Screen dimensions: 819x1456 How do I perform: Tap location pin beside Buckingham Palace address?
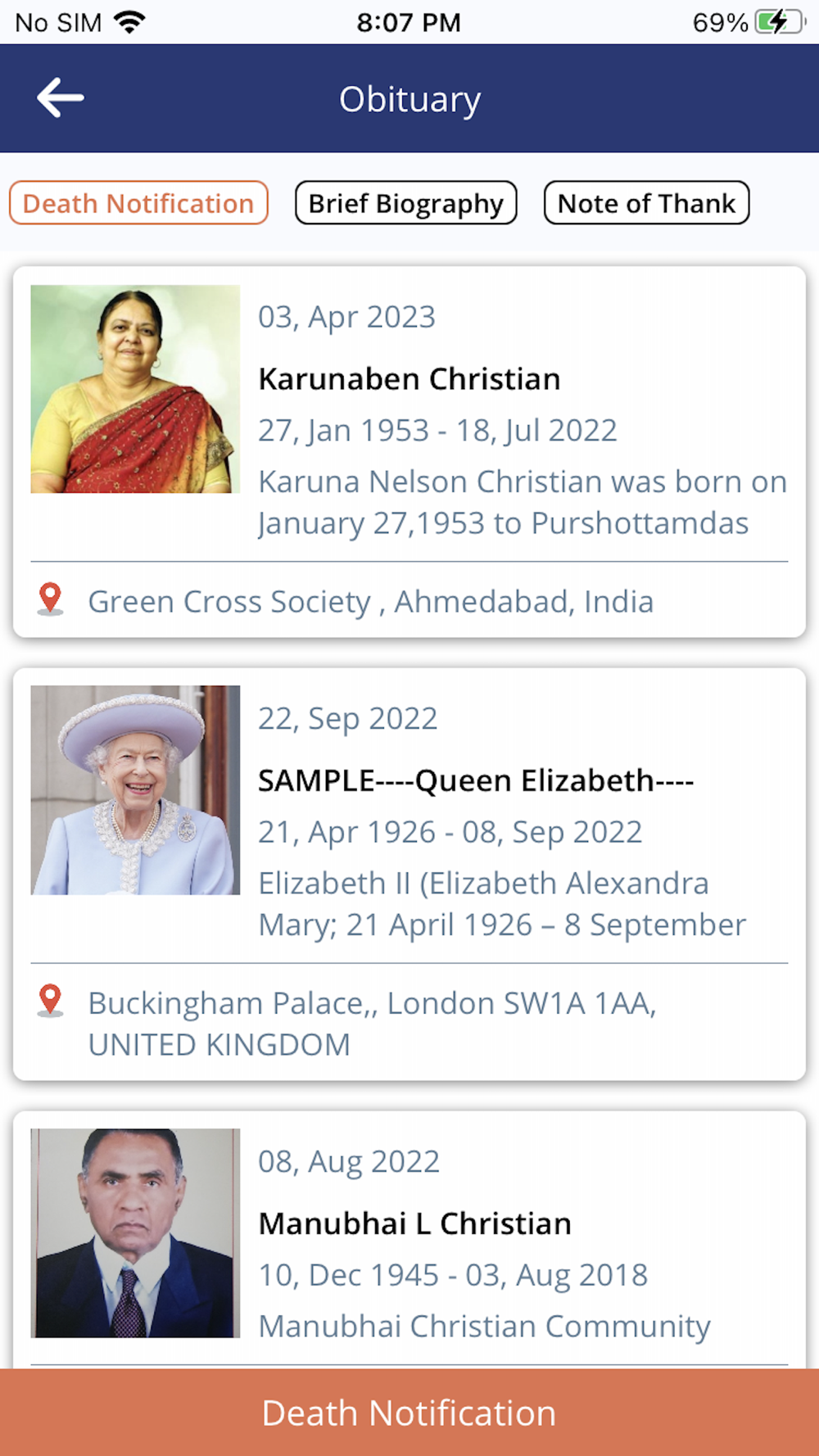click(x=51, y=1001)
